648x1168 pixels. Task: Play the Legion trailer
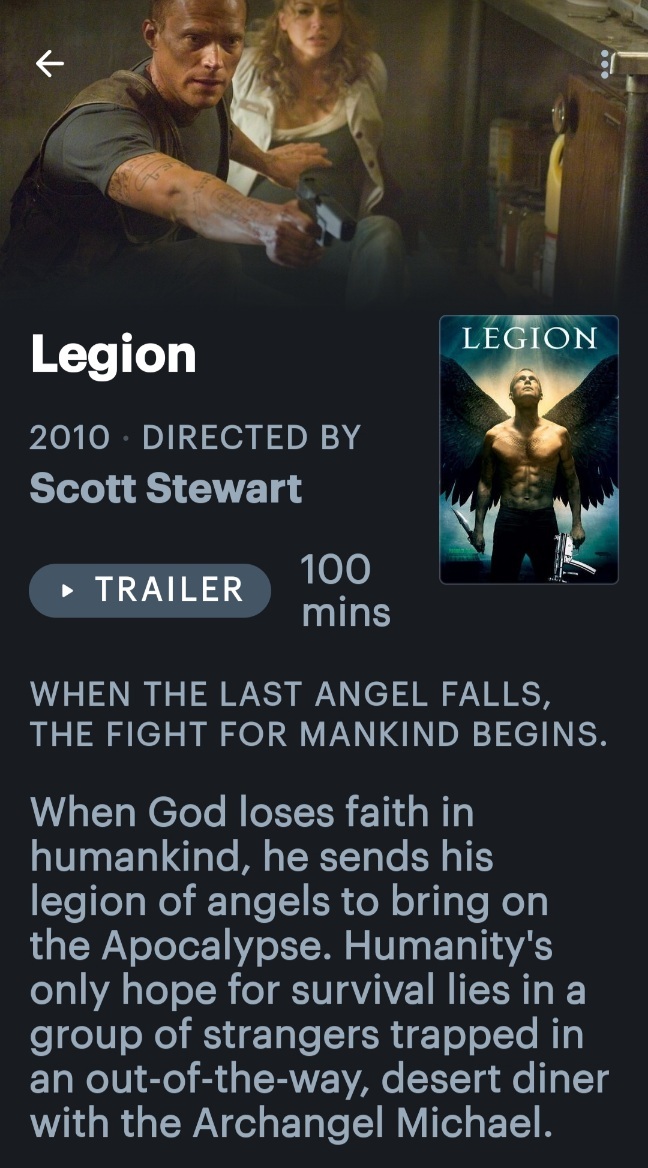click(150, 591)
